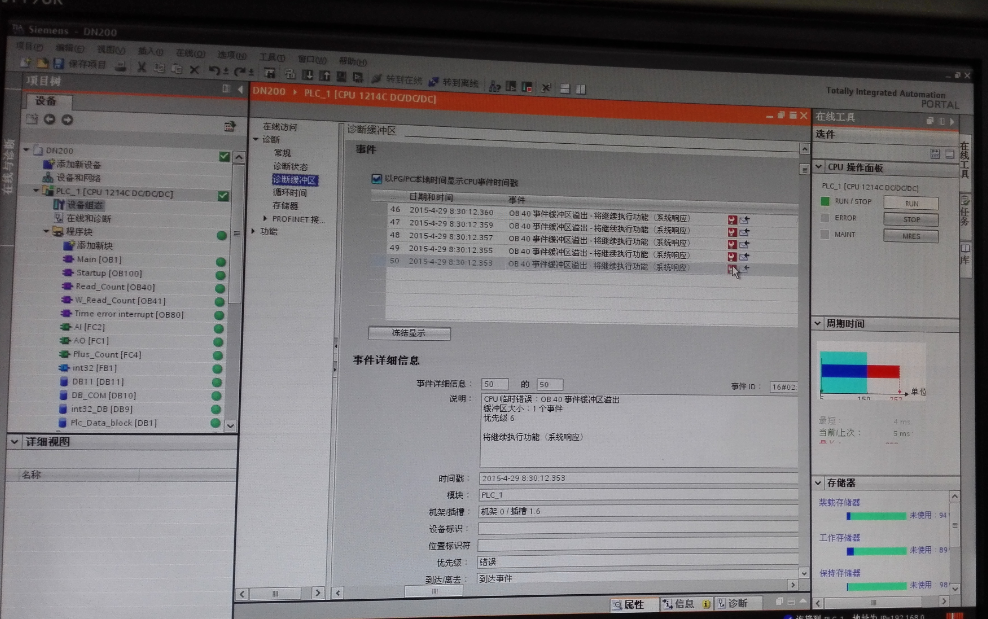The width and height of the screenshot is (988, 619).
Task: Click the forward arrow in project tree
Action: 67,119
